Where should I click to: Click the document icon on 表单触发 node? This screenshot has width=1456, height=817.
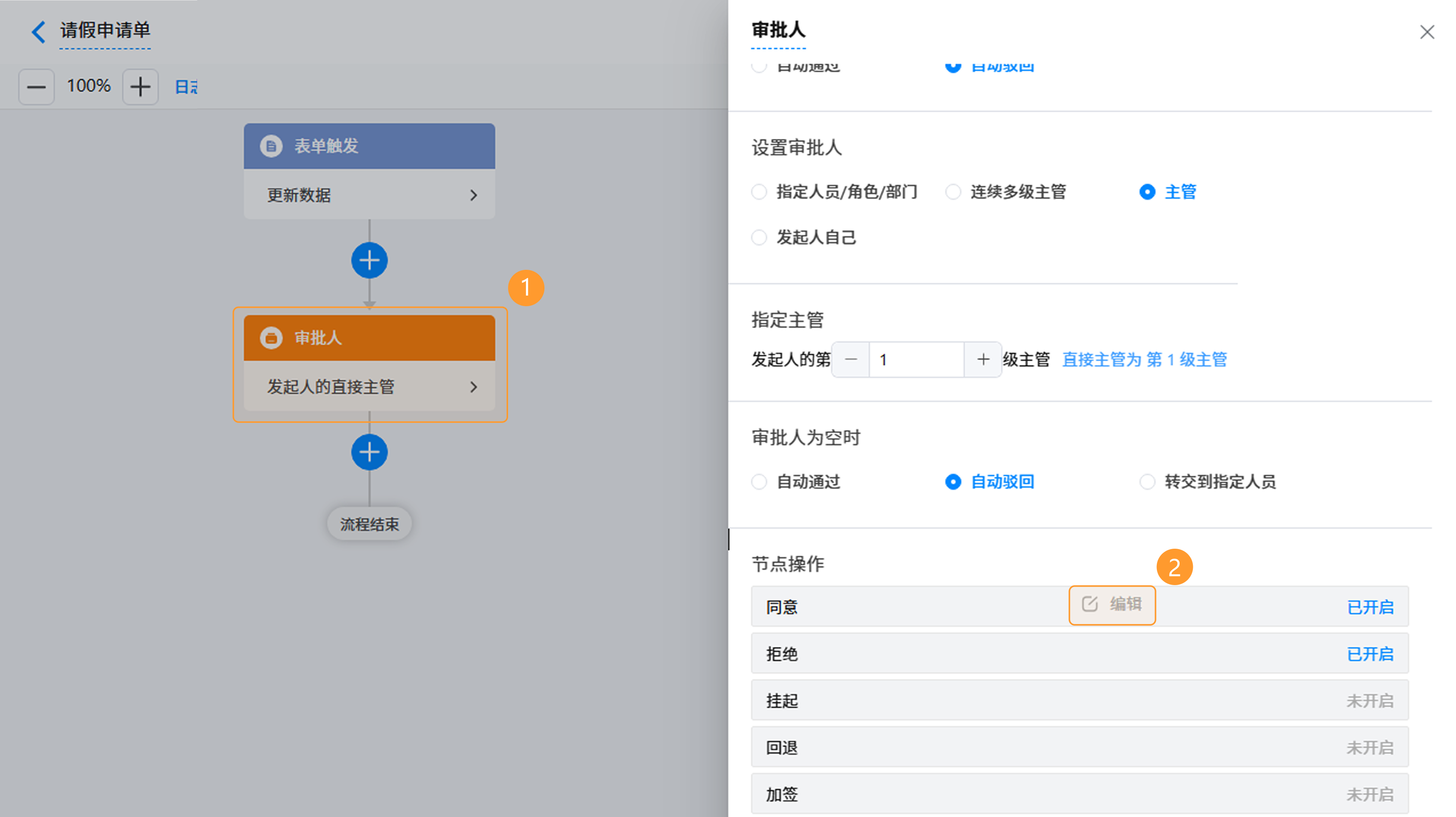(x=271, y=146)
